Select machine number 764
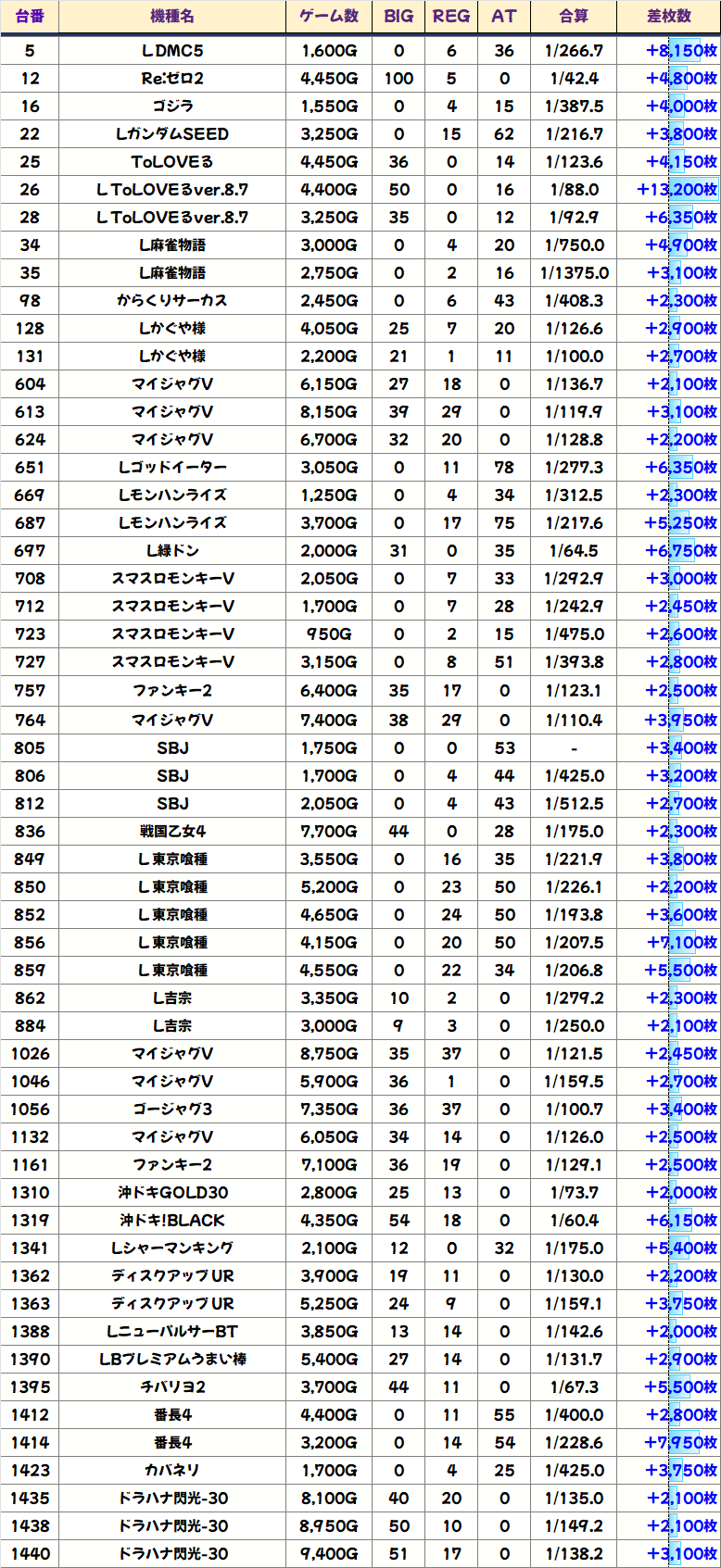Screen dimensions: 721x1568 pyautogui.click(x=30, y=720)
